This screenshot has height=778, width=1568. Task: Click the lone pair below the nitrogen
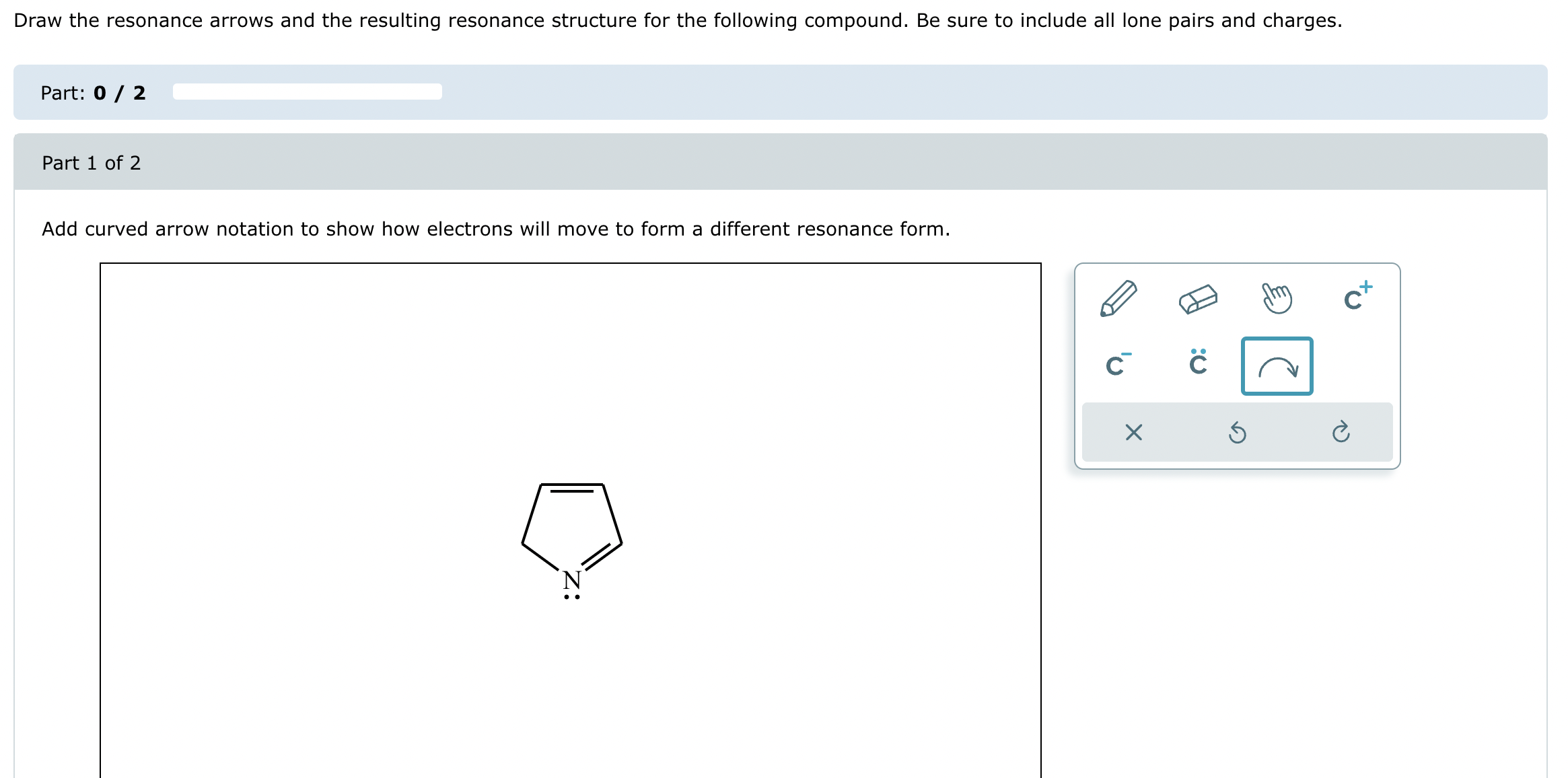573,596
